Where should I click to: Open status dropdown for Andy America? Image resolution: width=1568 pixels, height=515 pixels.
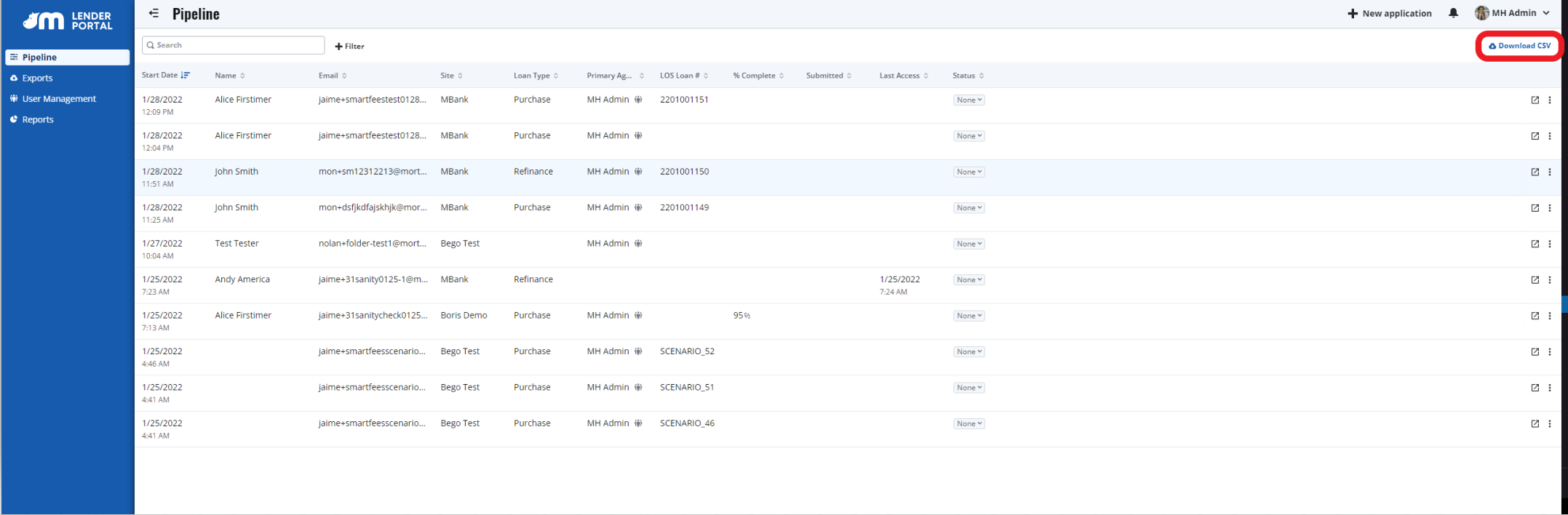click(x=969, y=280)
